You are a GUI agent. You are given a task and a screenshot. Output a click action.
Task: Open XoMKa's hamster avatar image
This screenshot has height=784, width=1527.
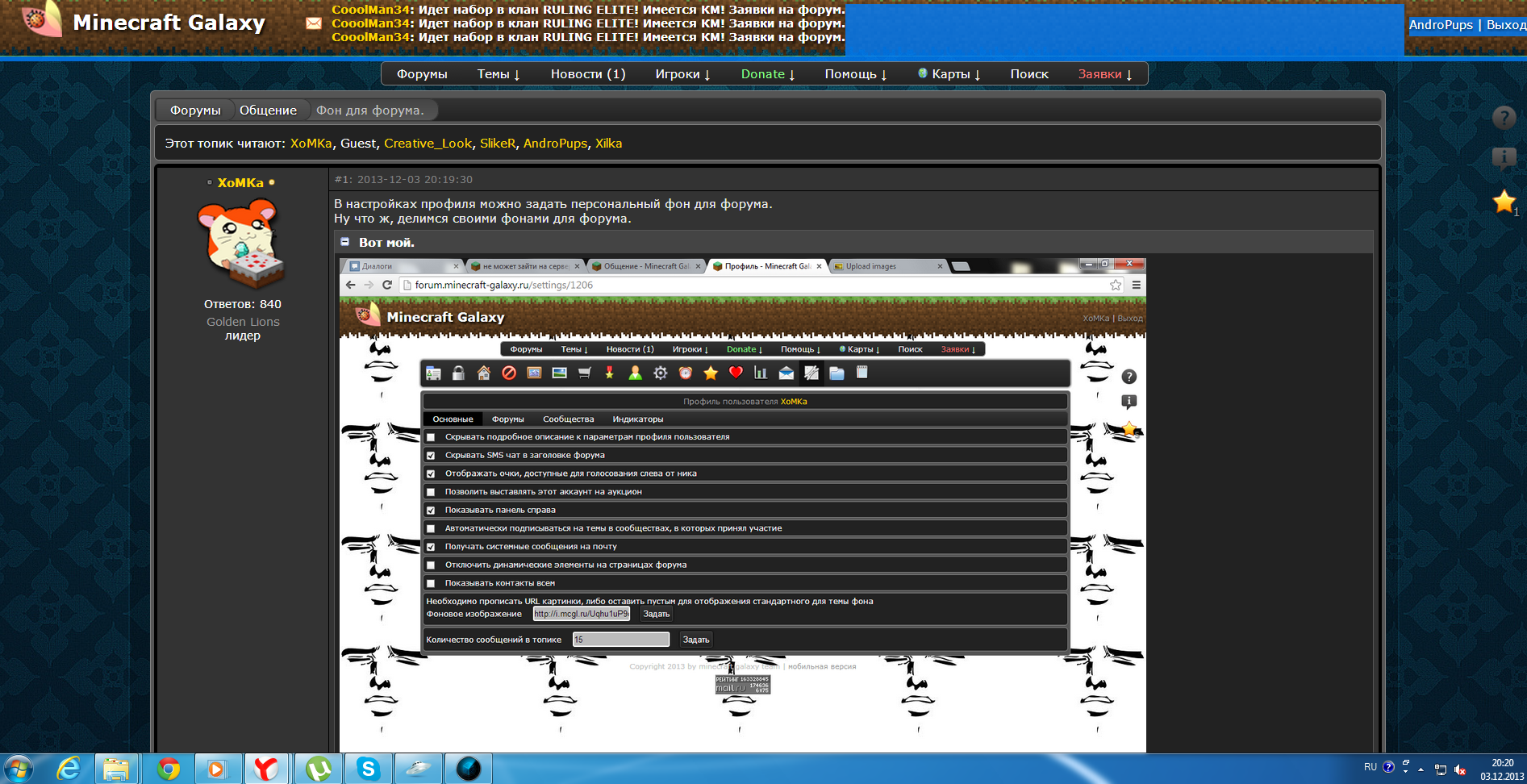(240, 244)
